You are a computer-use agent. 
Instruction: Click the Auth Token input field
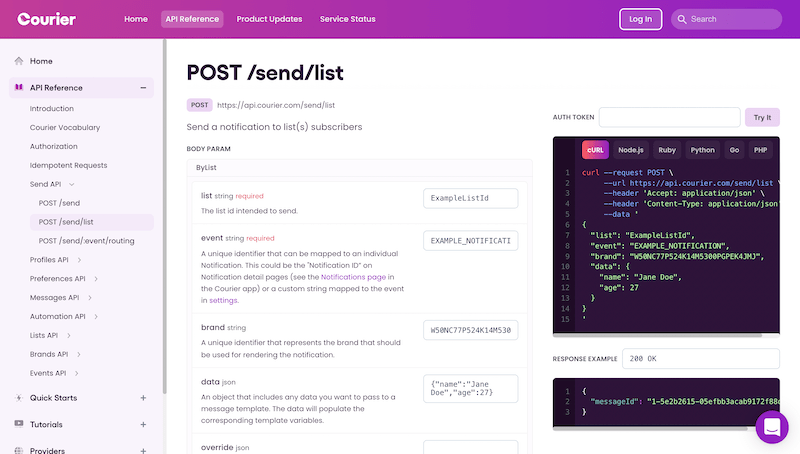point(670,117)
